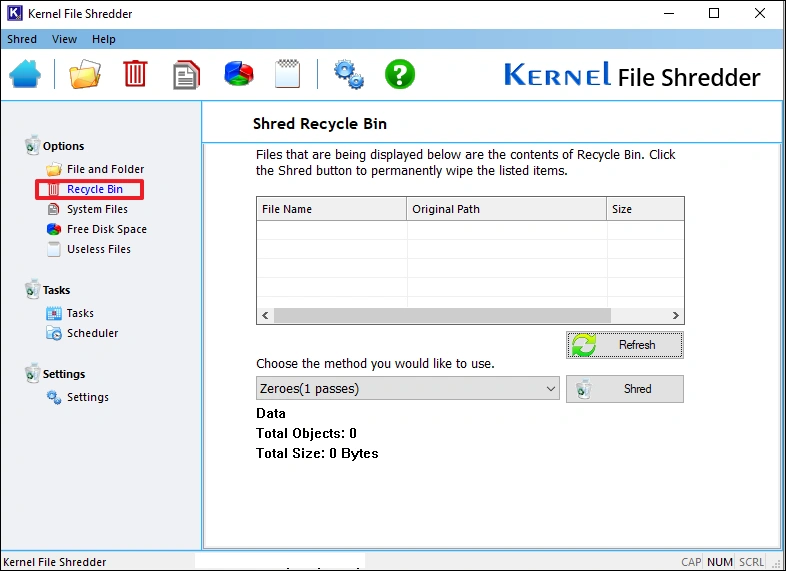The height and width of the screenshot is (571, 786).
Task: Open the Useless Files notepad toolbar icon
Action: click(x=288, y=75)
